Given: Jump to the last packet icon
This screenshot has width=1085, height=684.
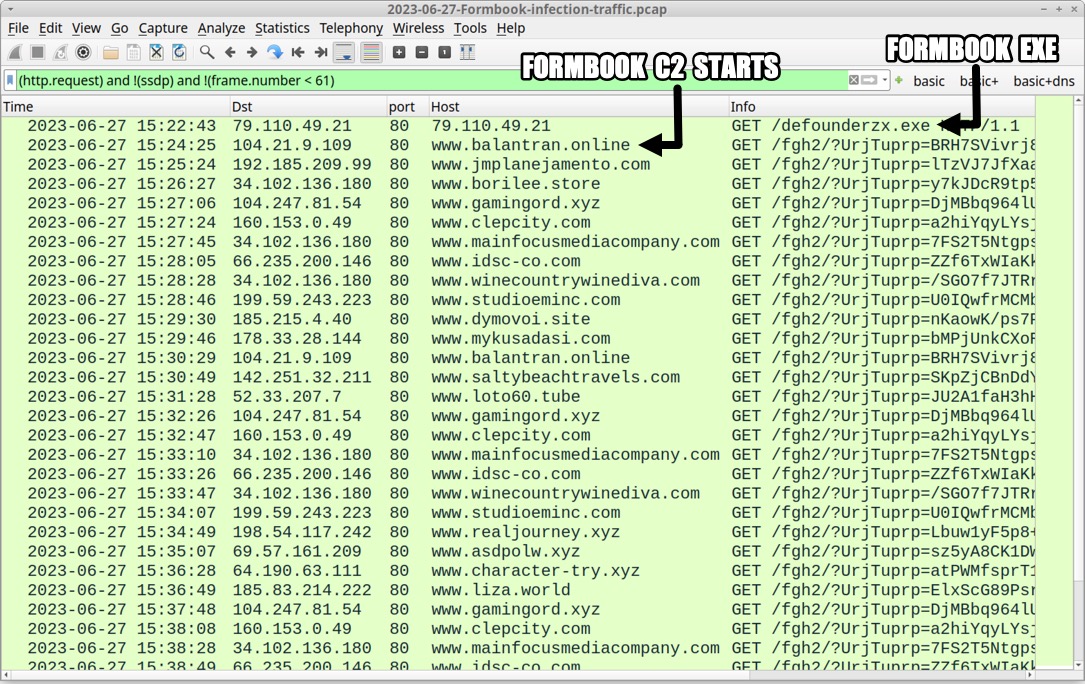Looking at the screenshot, I should tap(320, 52).
